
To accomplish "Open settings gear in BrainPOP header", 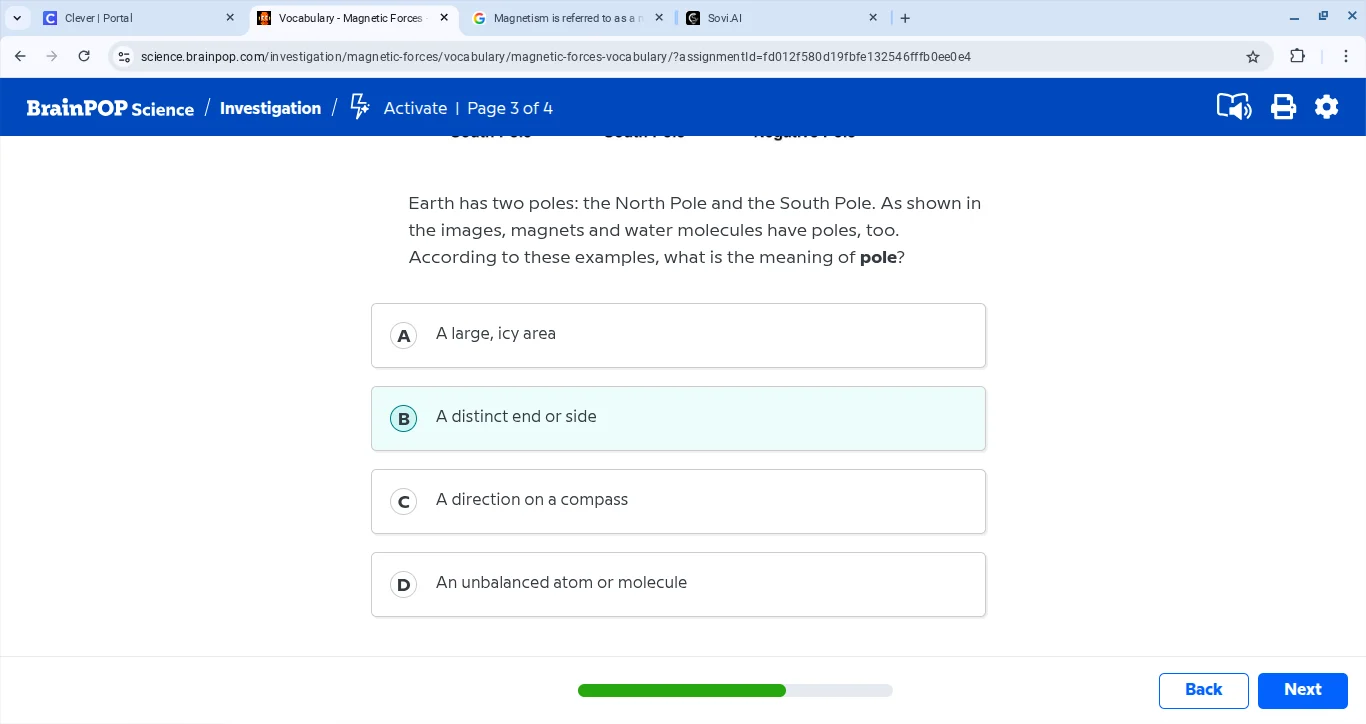I will (1326, 107).
